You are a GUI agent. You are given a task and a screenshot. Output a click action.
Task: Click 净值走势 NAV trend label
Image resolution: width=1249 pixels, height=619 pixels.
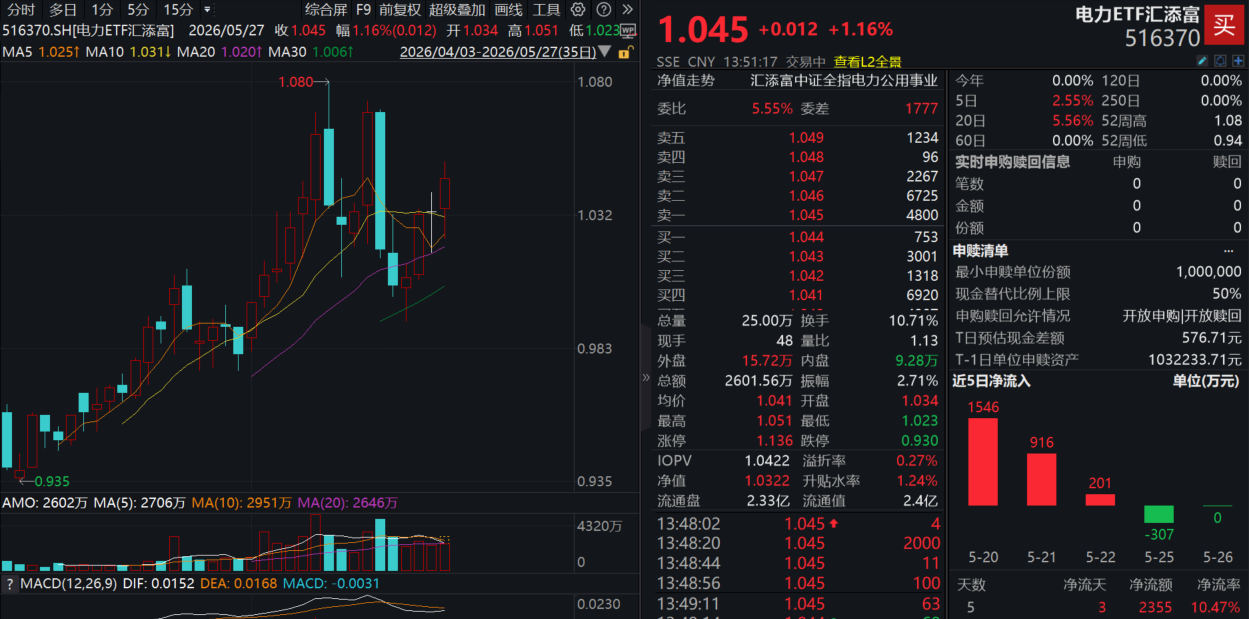coord(686,81)
